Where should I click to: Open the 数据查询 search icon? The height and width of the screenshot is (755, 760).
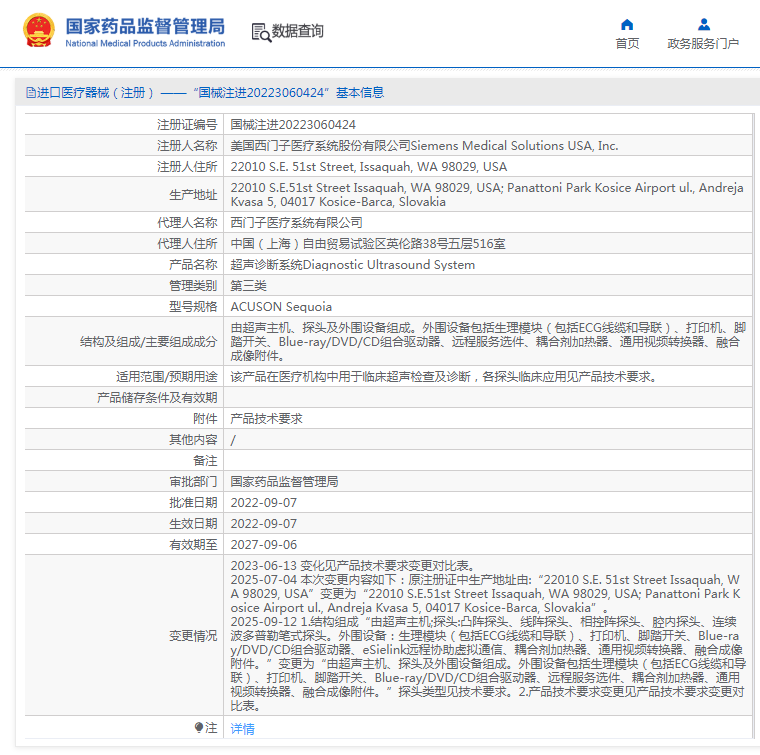pos(260,32)
